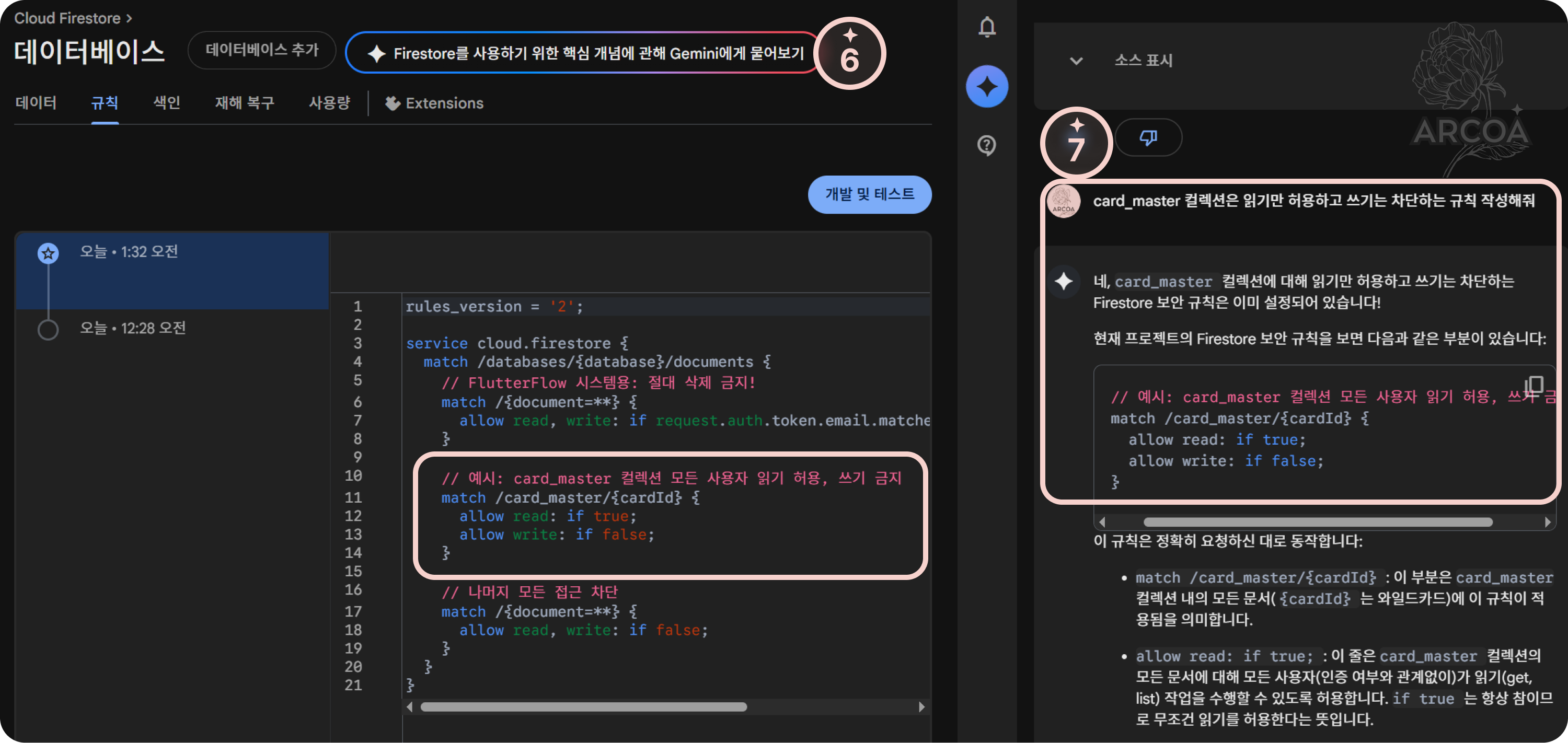Go to the 사용량 tab

click(x=329, y=103)
